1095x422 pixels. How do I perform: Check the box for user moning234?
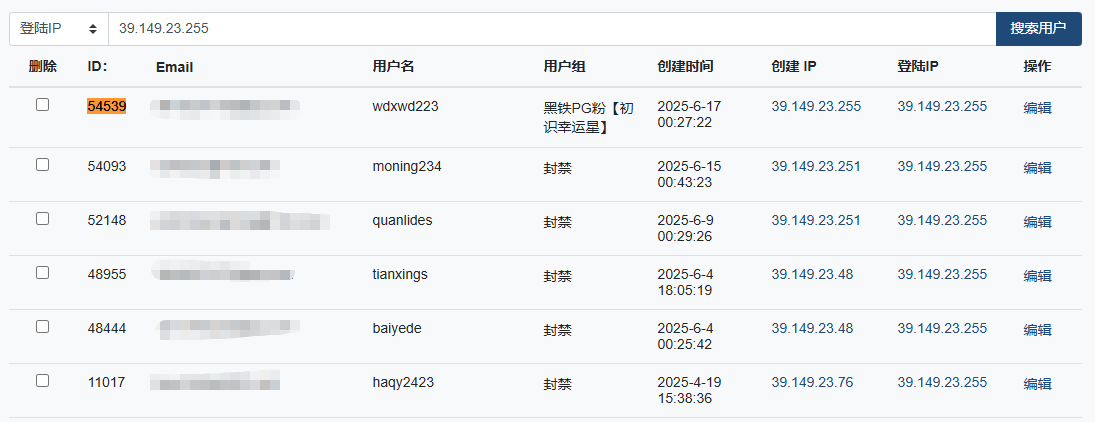42,165
